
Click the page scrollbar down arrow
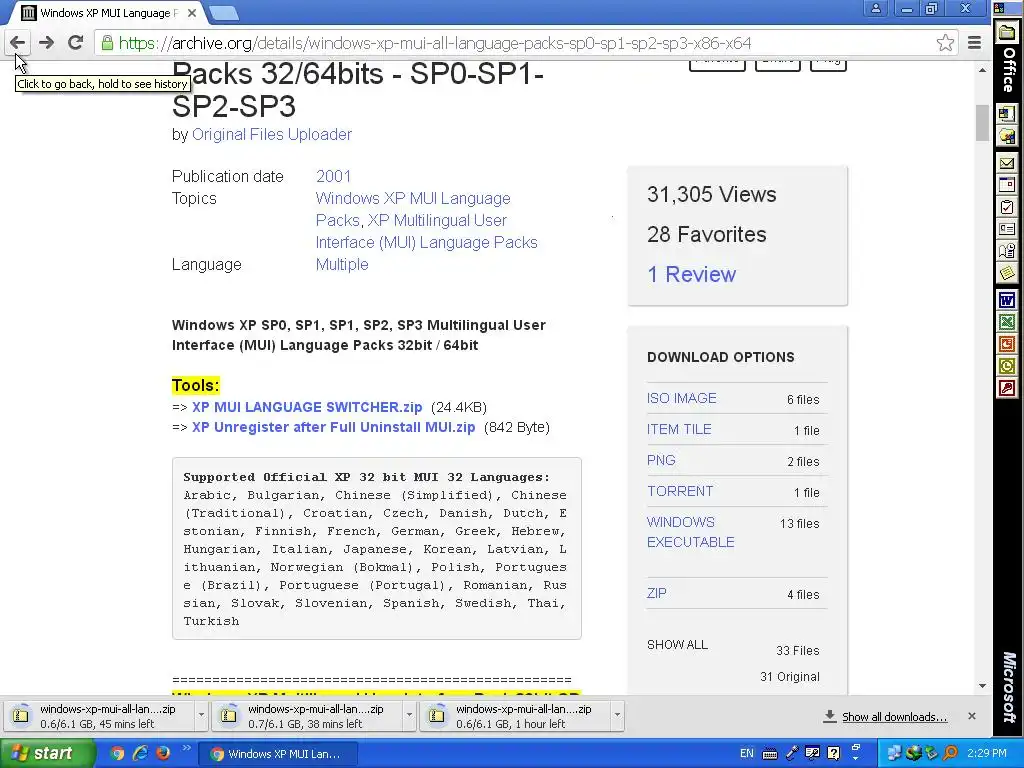(983, 686)
